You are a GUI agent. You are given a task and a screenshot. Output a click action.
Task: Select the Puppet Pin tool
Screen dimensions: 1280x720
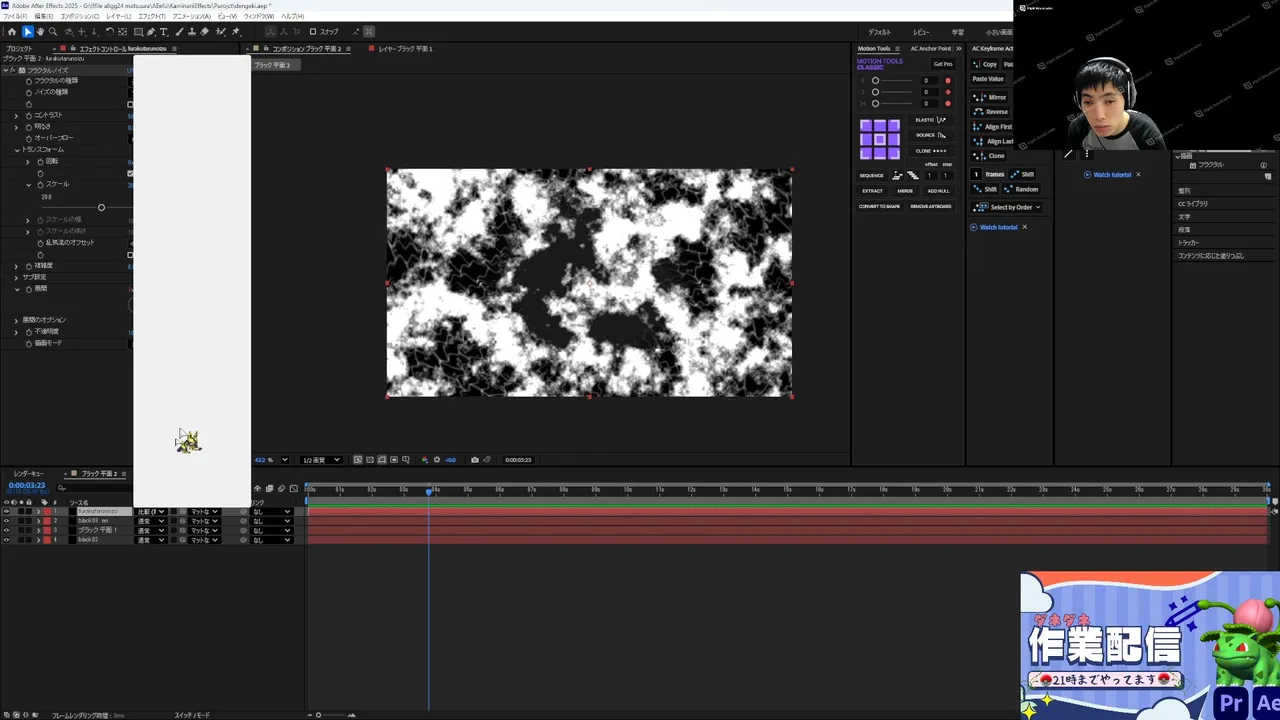235,32
